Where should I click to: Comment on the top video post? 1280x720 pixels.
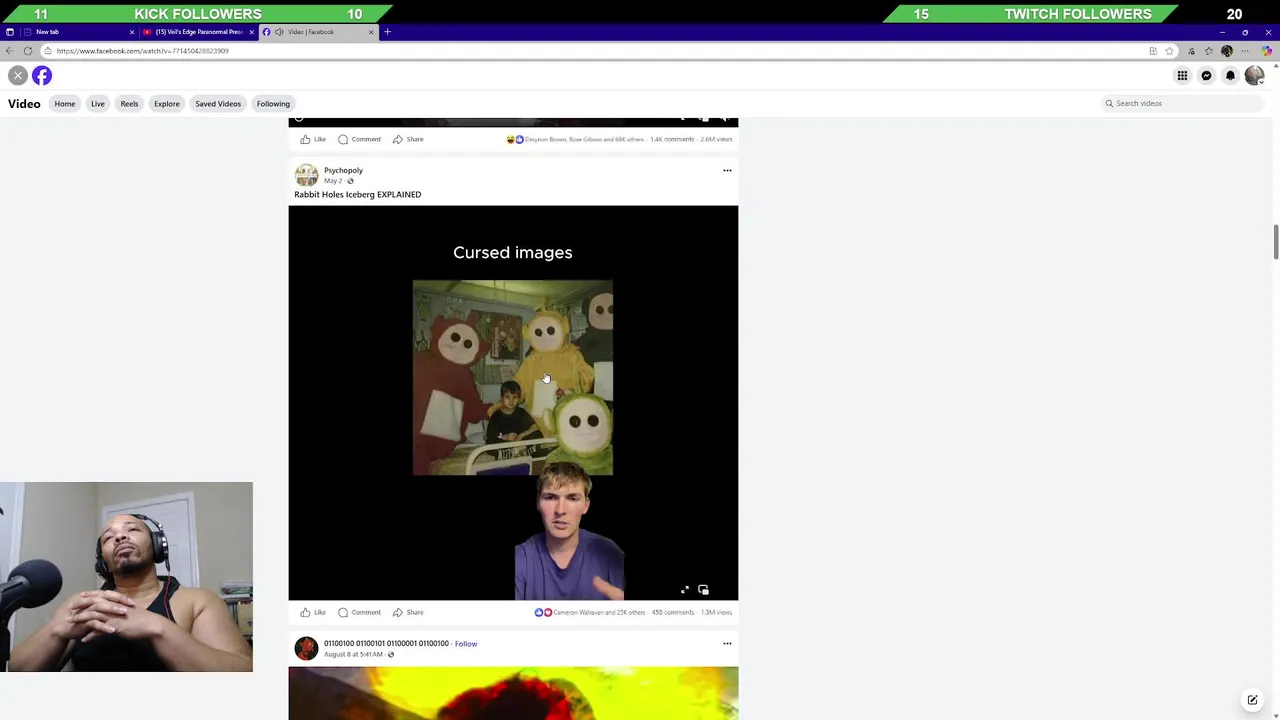pyautogui.click(x=359, y=139)
